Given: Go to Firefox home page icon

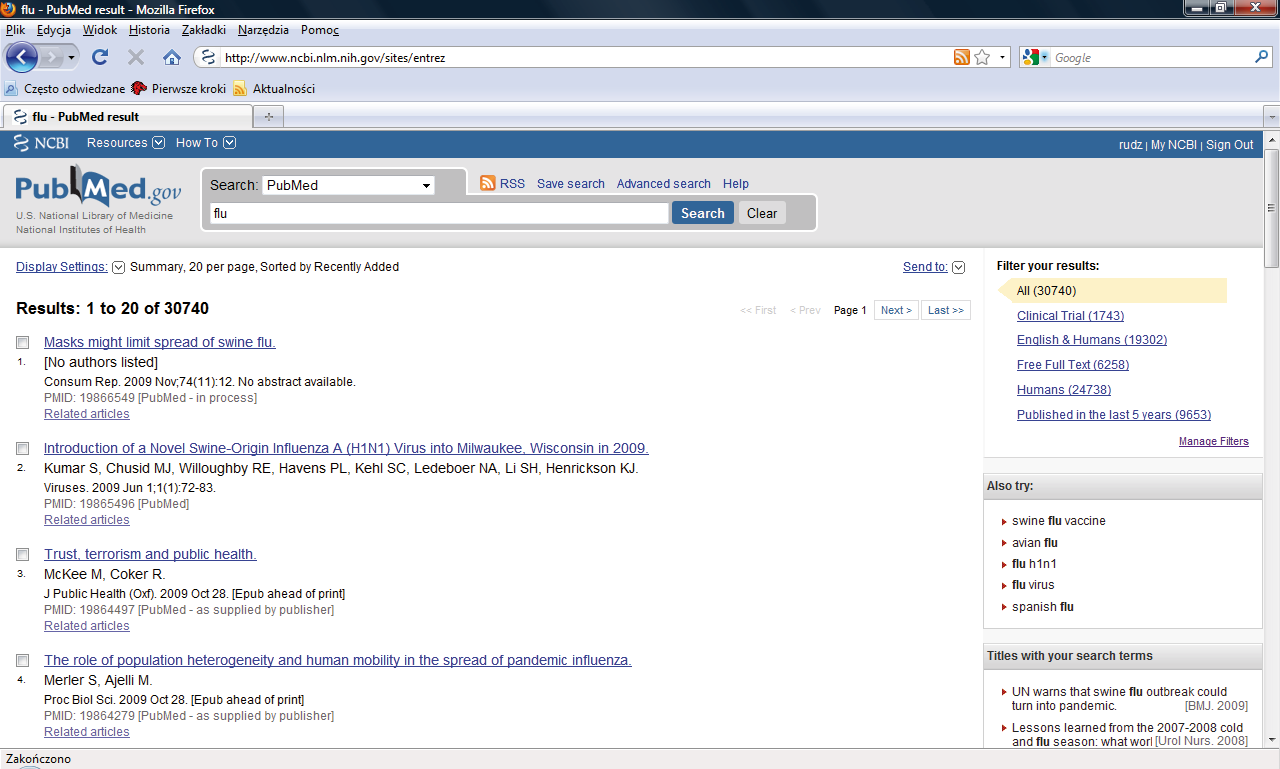Looking at the screenshot, I should pyautogui.click(x=172, y=58).
